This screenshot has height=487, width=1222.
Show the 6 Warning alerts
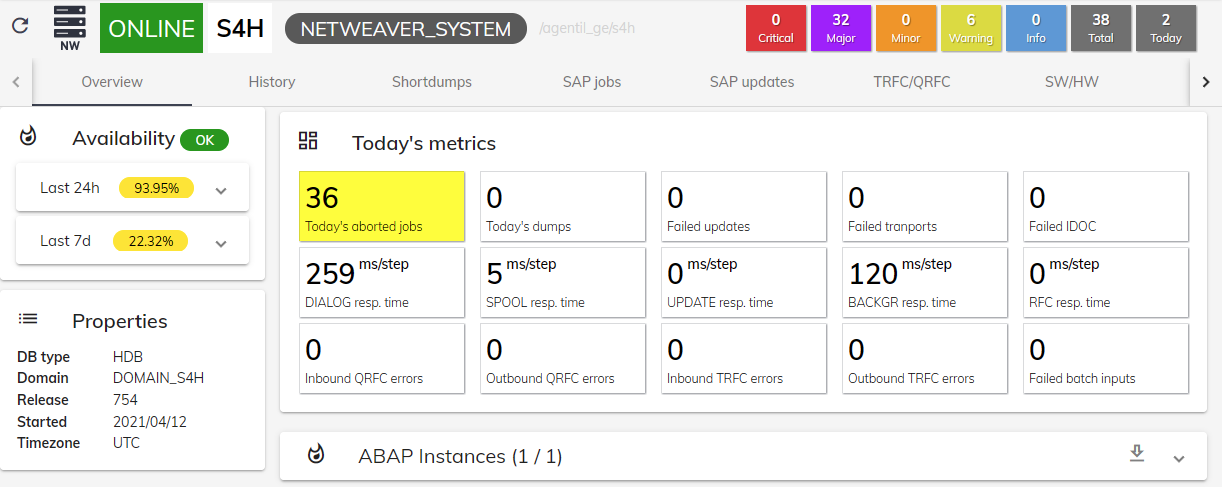pos(970,28)
